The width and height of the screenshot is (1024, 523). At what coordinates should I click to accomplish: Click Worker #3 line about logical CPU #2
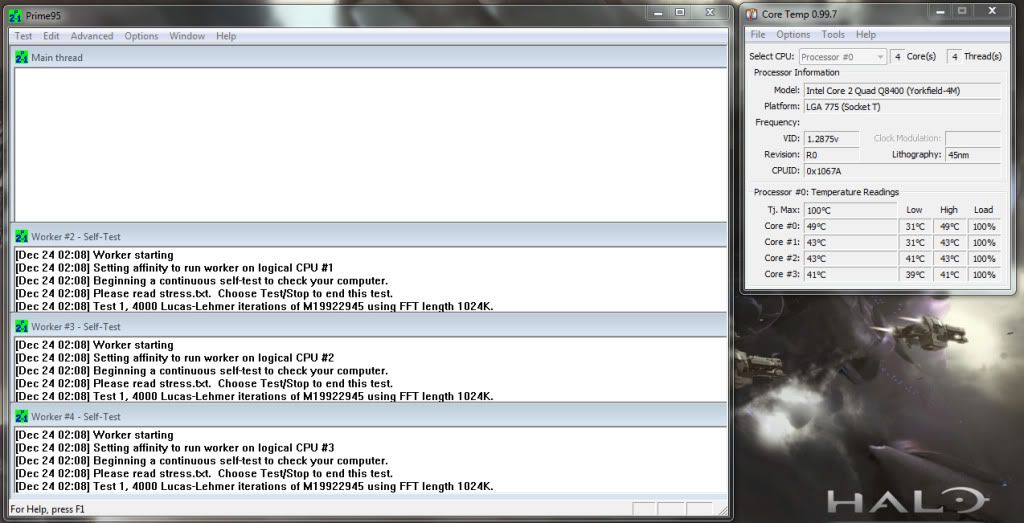coord(174,358)
